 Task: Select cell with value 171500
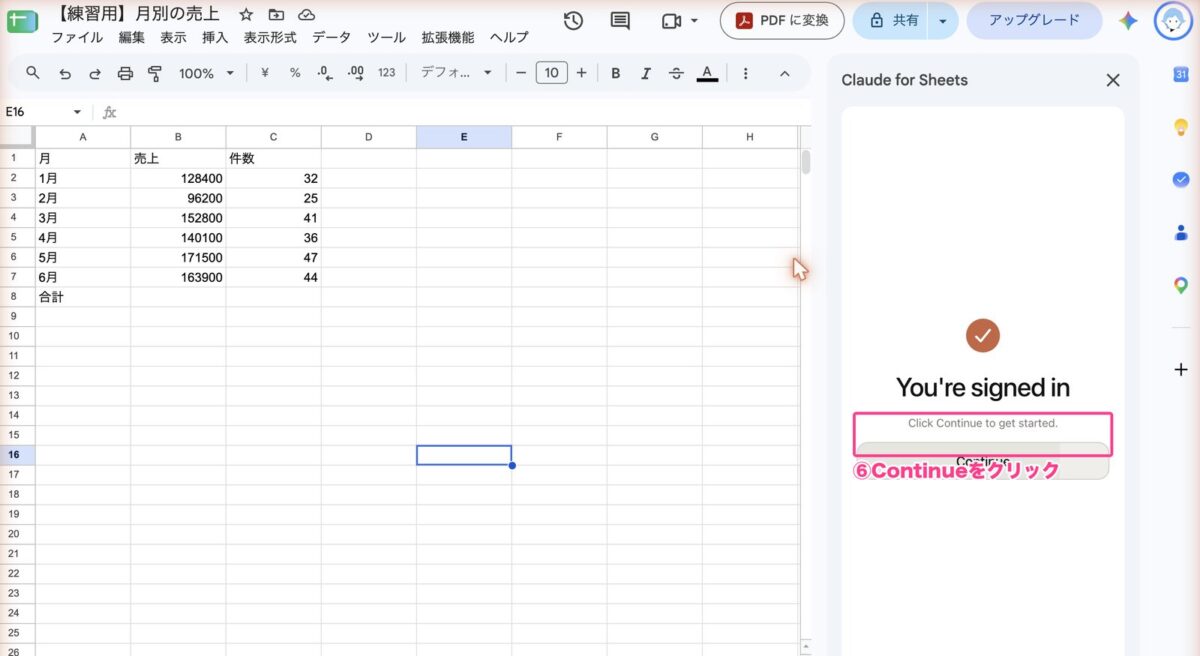tap(178, 257)
